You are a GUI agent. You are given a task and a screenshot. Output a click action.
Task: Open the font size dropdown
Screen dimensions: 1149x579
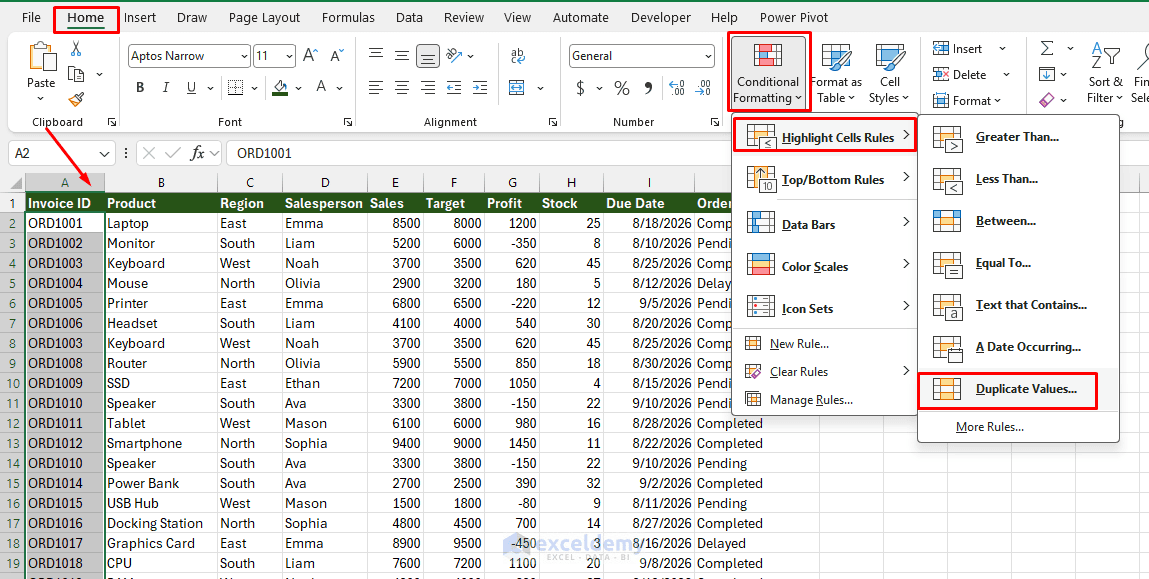click(289, 56)
